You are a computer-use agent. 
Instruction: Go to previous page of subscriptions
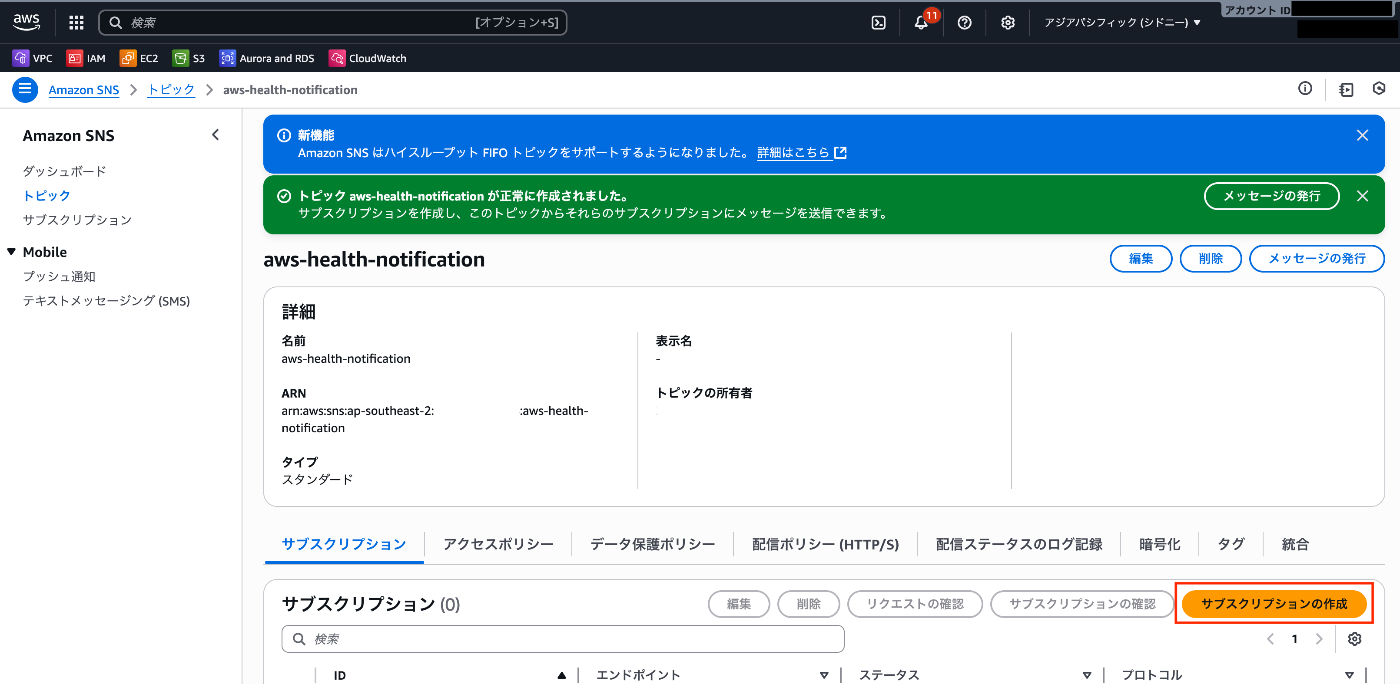pyautogui.click(x=1270, y=639)
